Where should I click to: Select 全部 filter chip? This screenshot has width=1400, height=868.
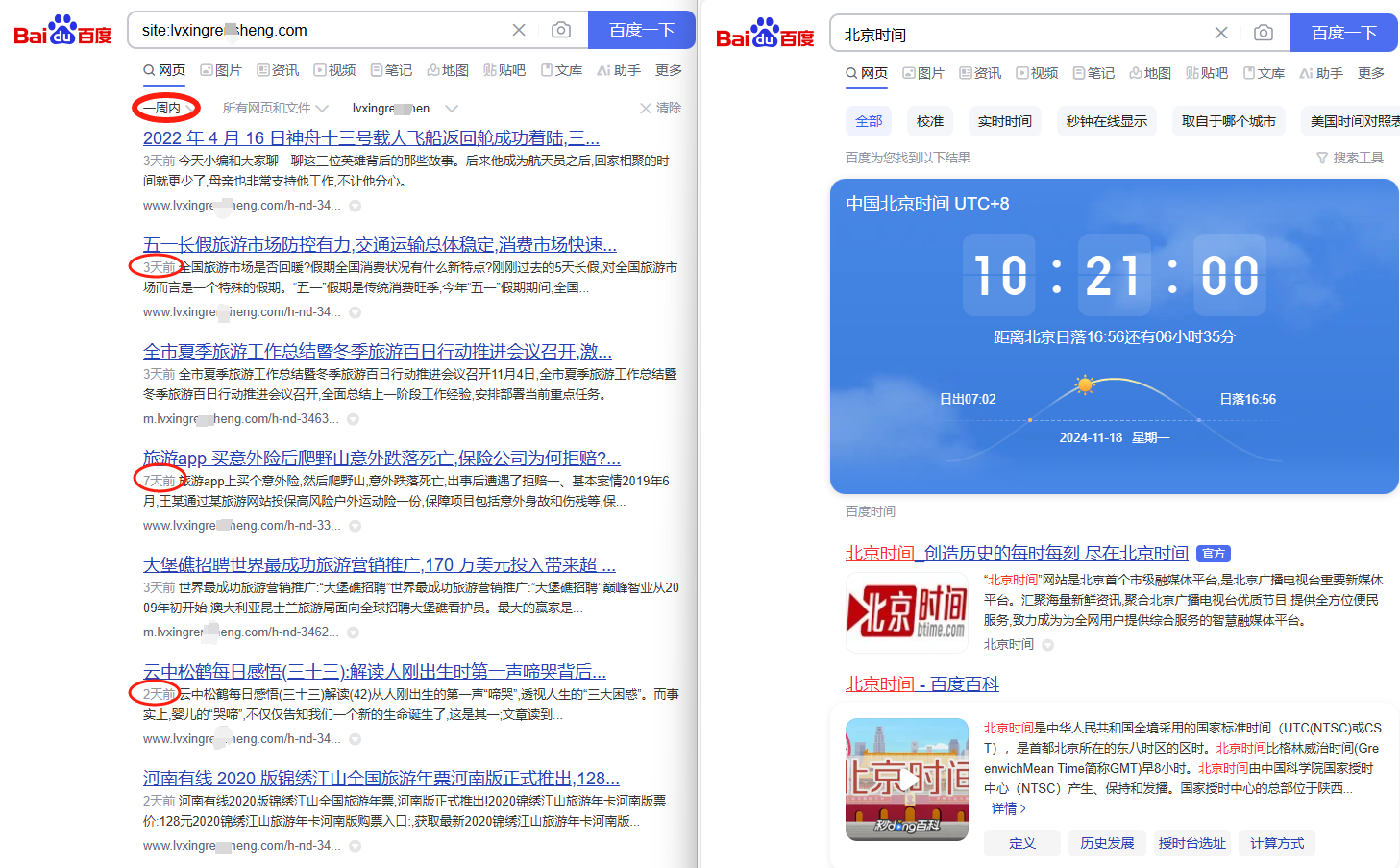pos(869,121)
